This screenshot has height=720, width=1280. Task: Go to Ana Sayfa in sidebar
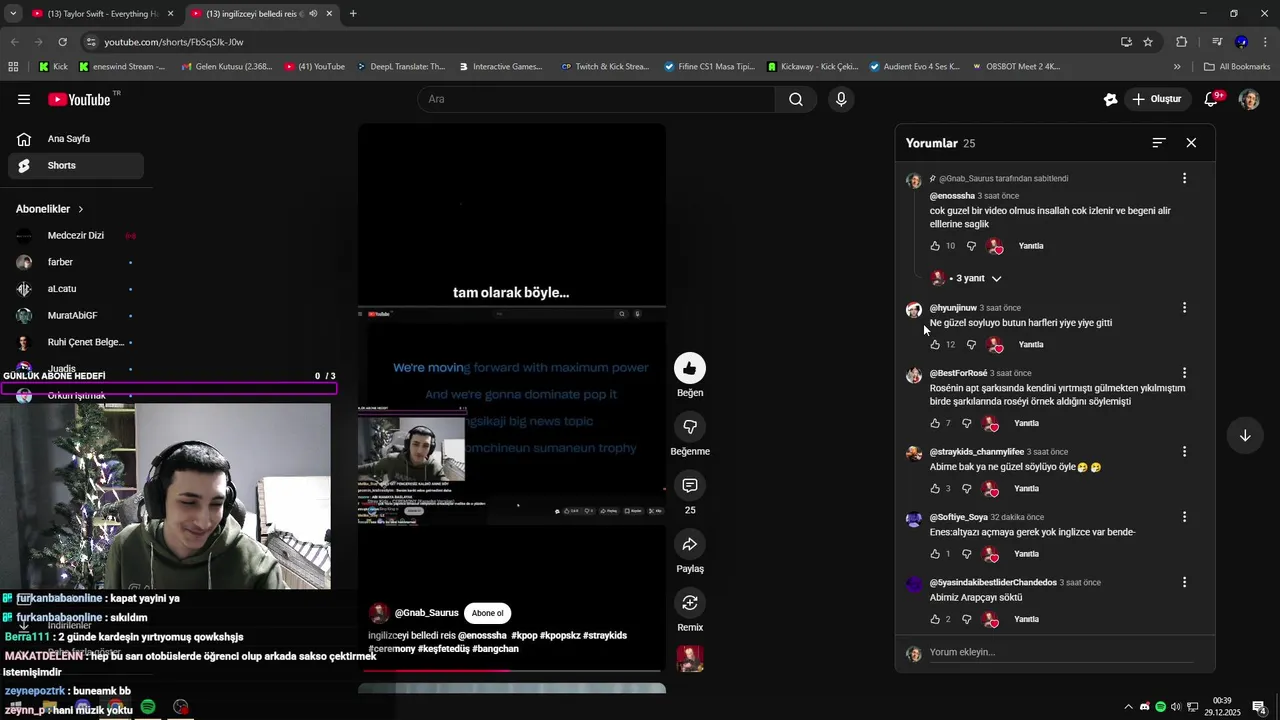click(76, 139)
